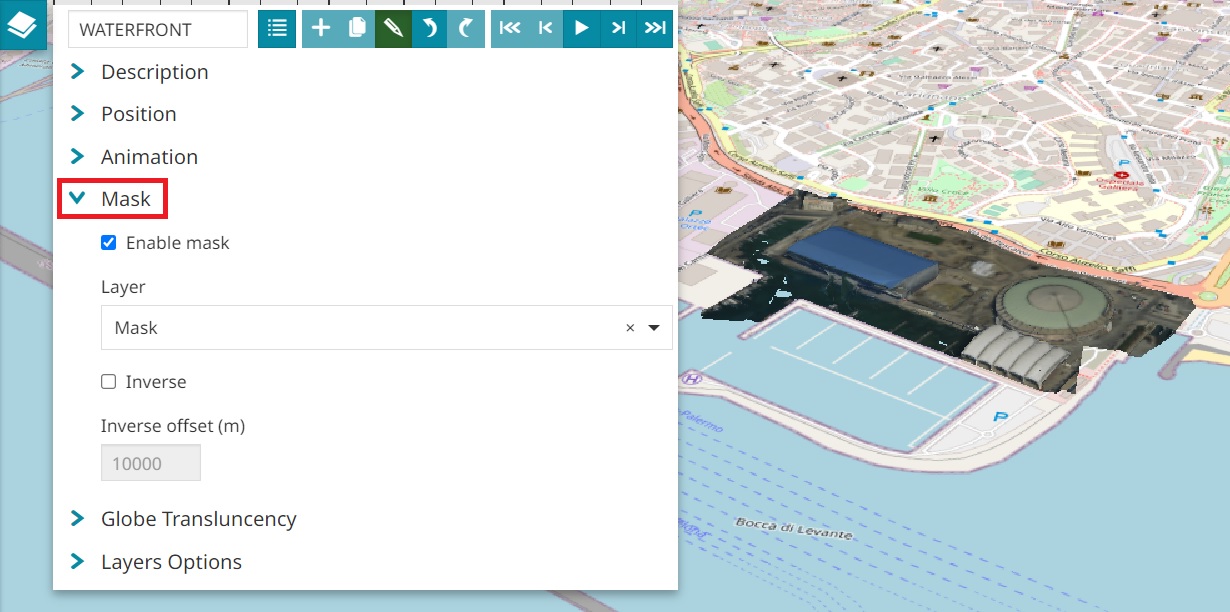Screen dimensions: 1230x612
Task: Click the undo arrow icon
Action: pyautogui.click(x=429, y=29)
